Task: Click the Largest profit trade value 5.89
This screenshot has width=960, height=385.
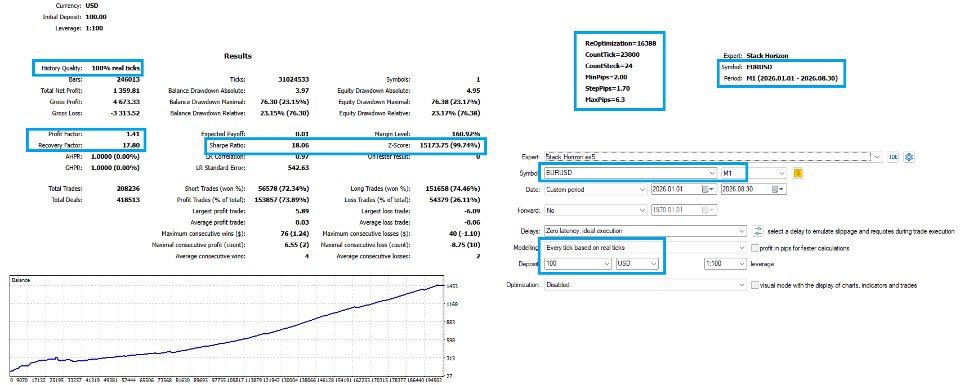Action: pos(302,211)
